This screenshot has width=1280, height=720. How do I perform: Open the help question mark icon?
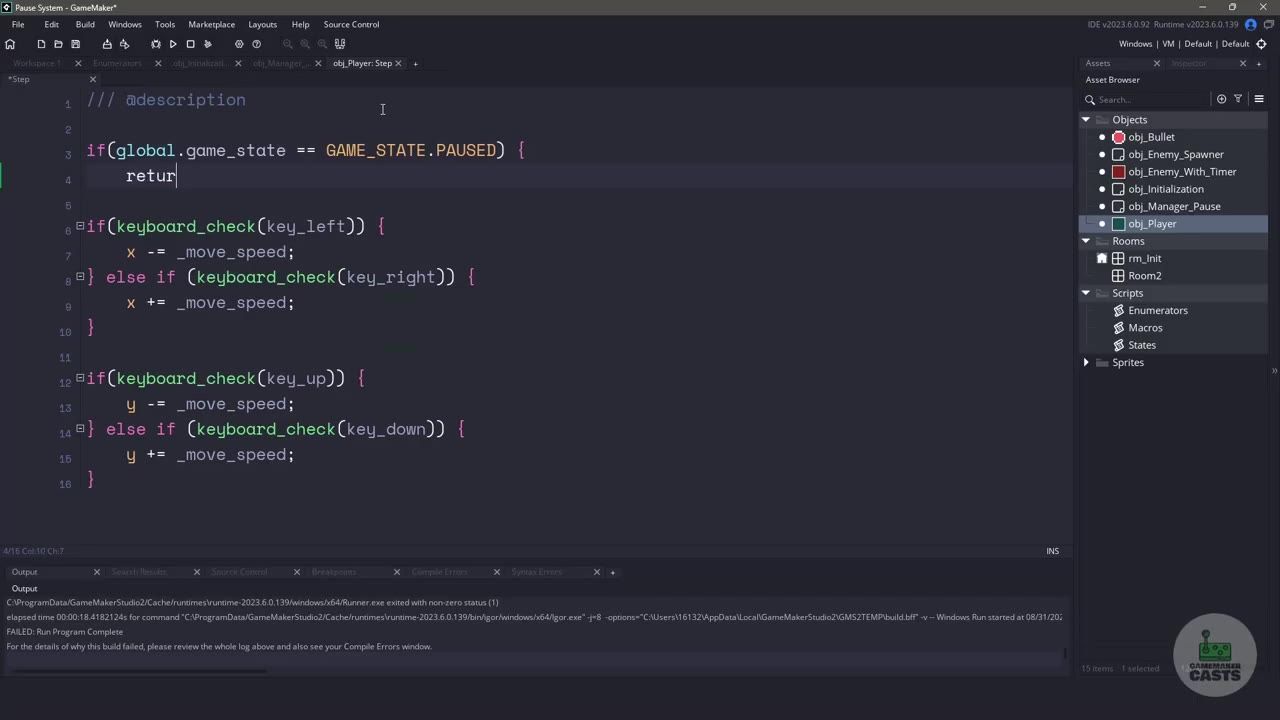(x=257, y=44)
